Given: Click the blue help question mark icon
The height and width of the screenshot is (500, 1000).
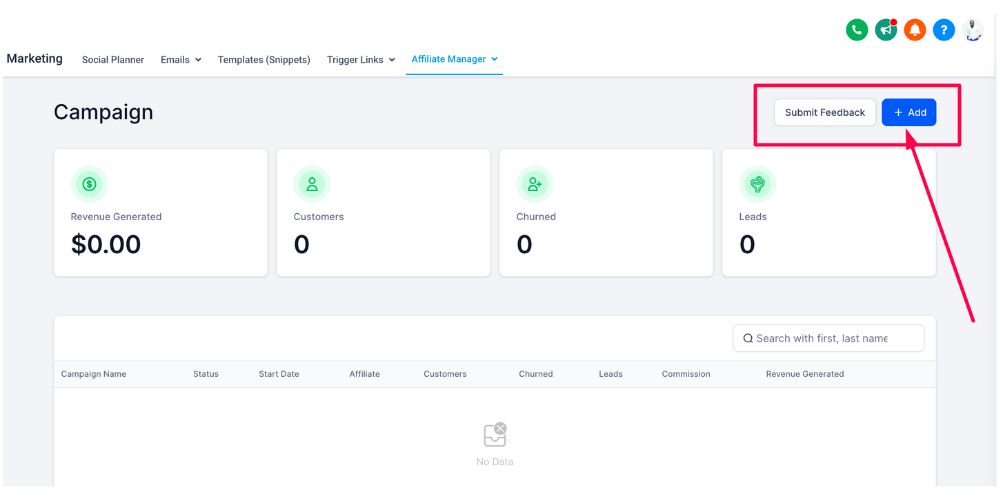Looking at the screenshot, I should coord(944,30).
